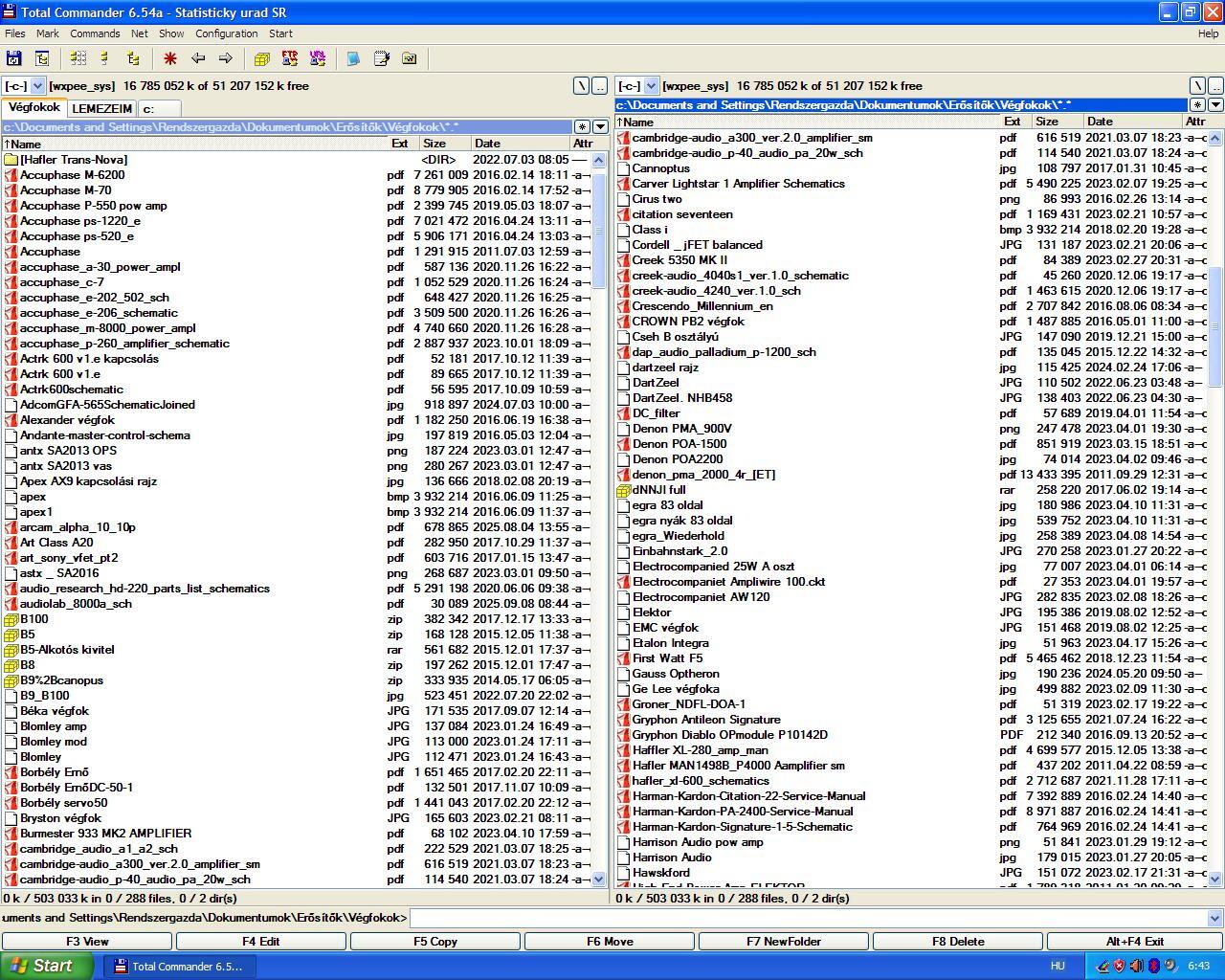Go to root using left panel backslash button
Image resolution: width=1225 pixels, height=980 pixels.
tap(581, 86)
